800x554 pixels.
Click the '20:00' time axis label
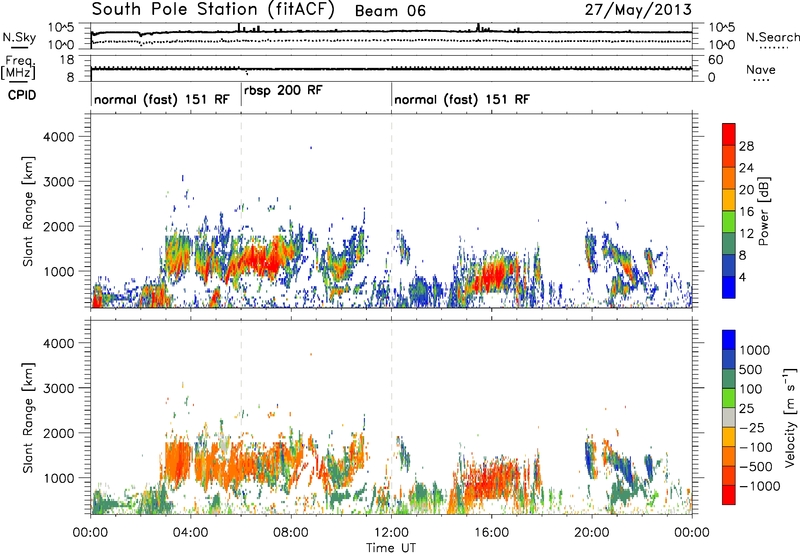pyautogui.click(x=591, y=533)
